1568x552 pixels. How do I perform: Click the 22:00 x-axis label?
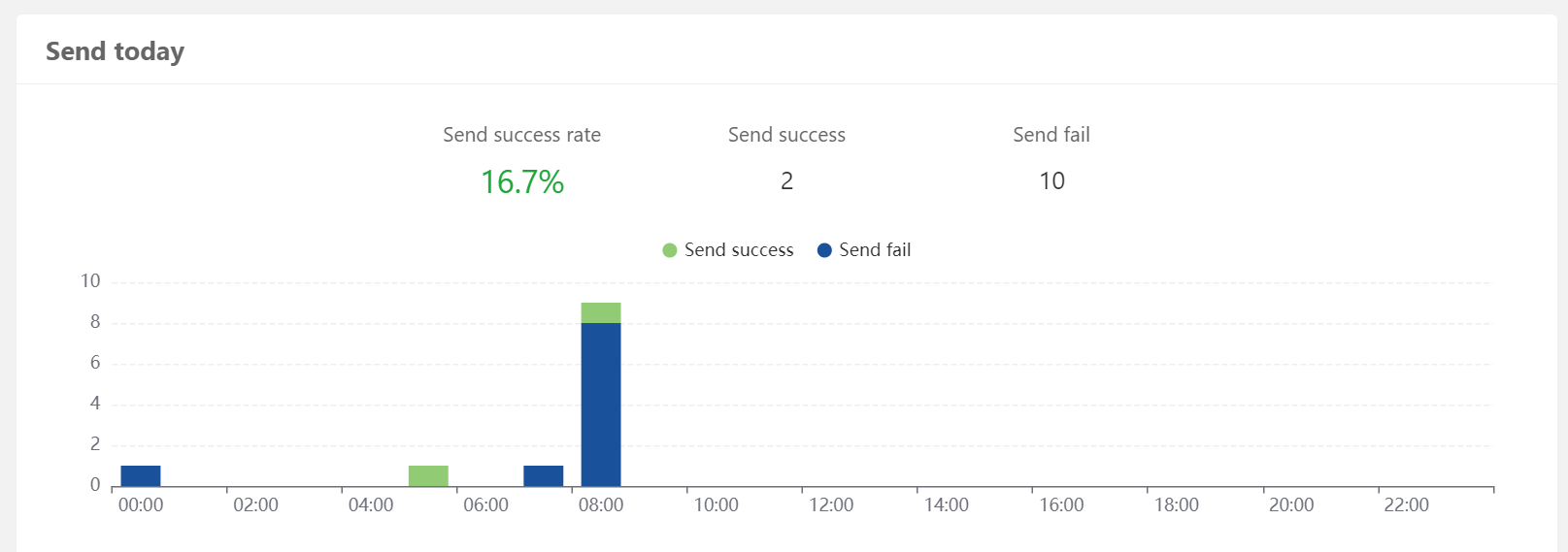tap(1406, 505)
